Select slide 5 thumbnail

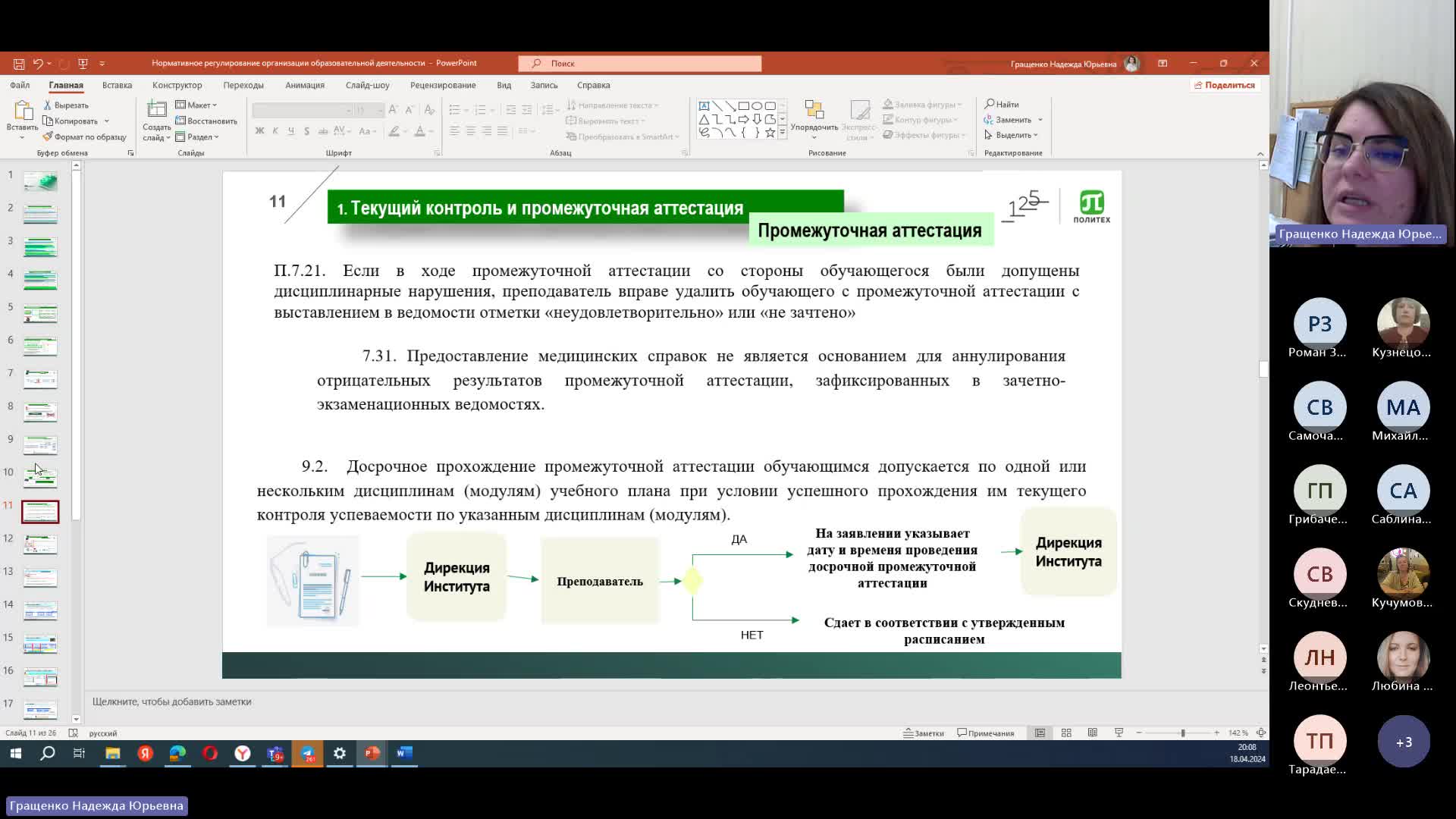tap(40, 313)
